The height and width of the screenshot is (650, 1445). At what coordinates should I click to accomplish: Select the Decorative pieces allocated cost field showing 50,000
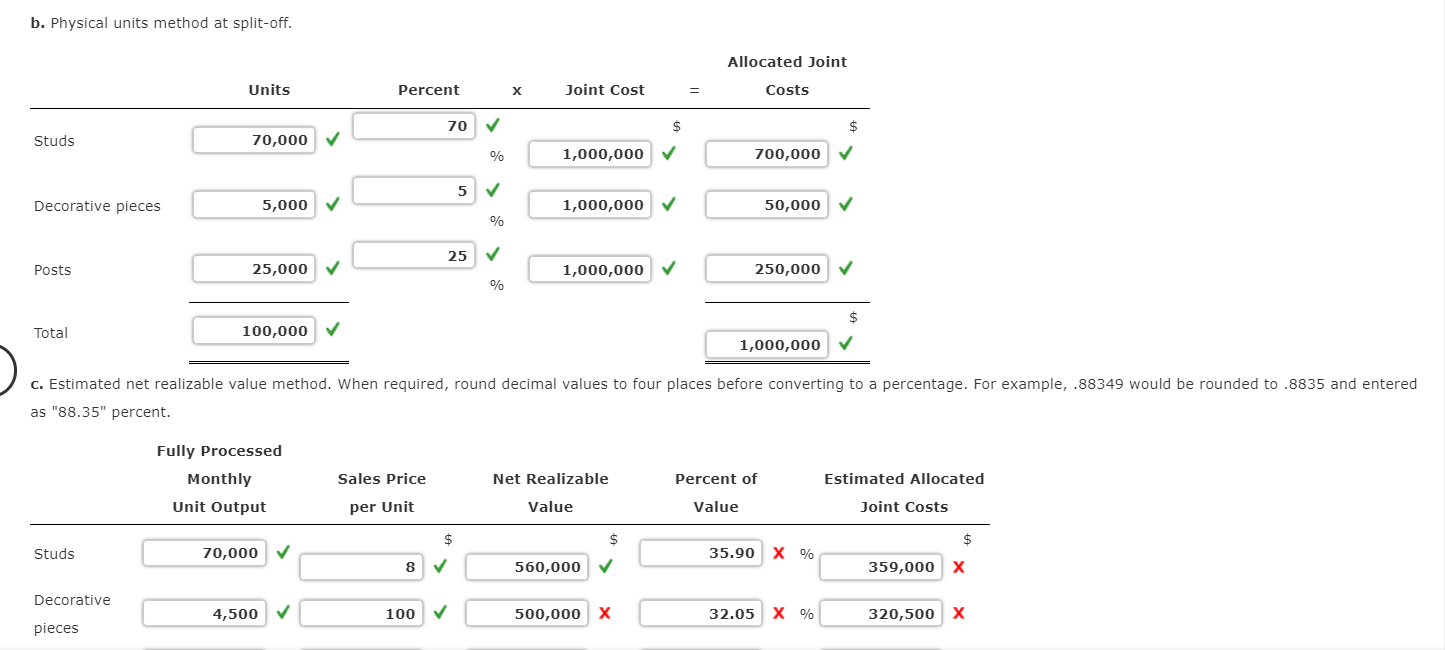[x=767, y=204]
